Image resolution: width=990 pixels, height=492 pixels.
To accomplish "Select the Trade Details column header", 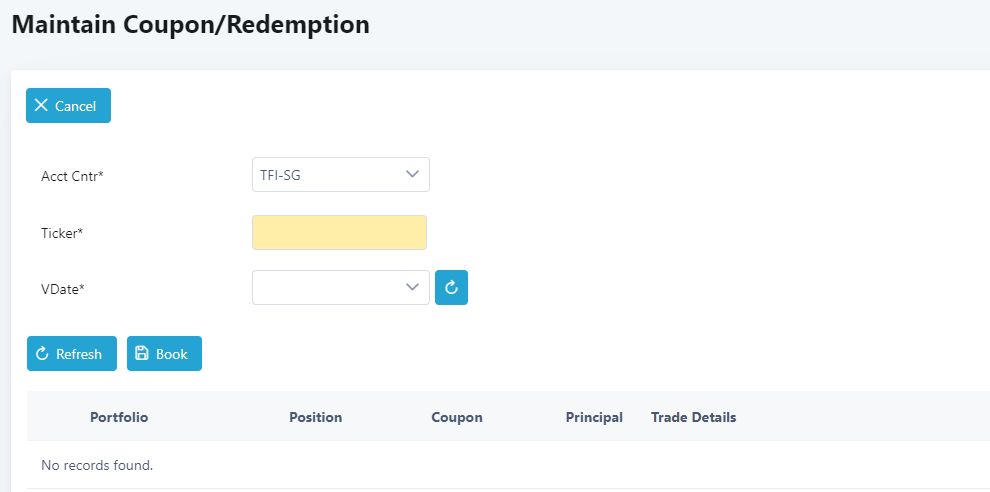I will coord(693,417).
